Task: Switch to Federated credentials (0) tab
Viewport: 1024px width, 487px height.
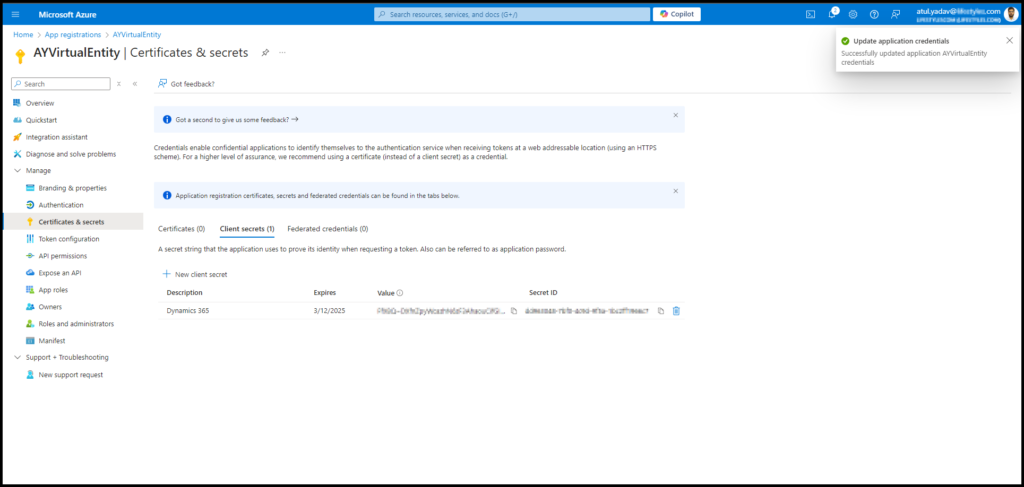Action: tap(328, 229)
